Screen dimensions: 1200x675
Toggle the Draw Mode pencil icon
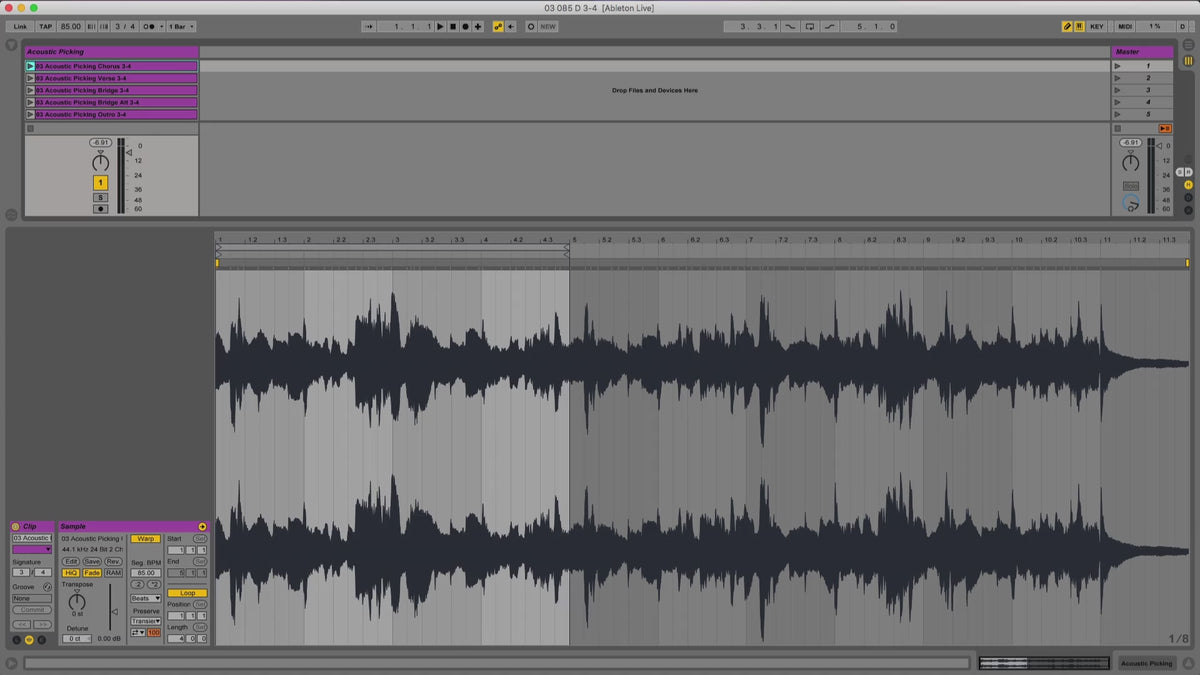tap(1067, 27)
